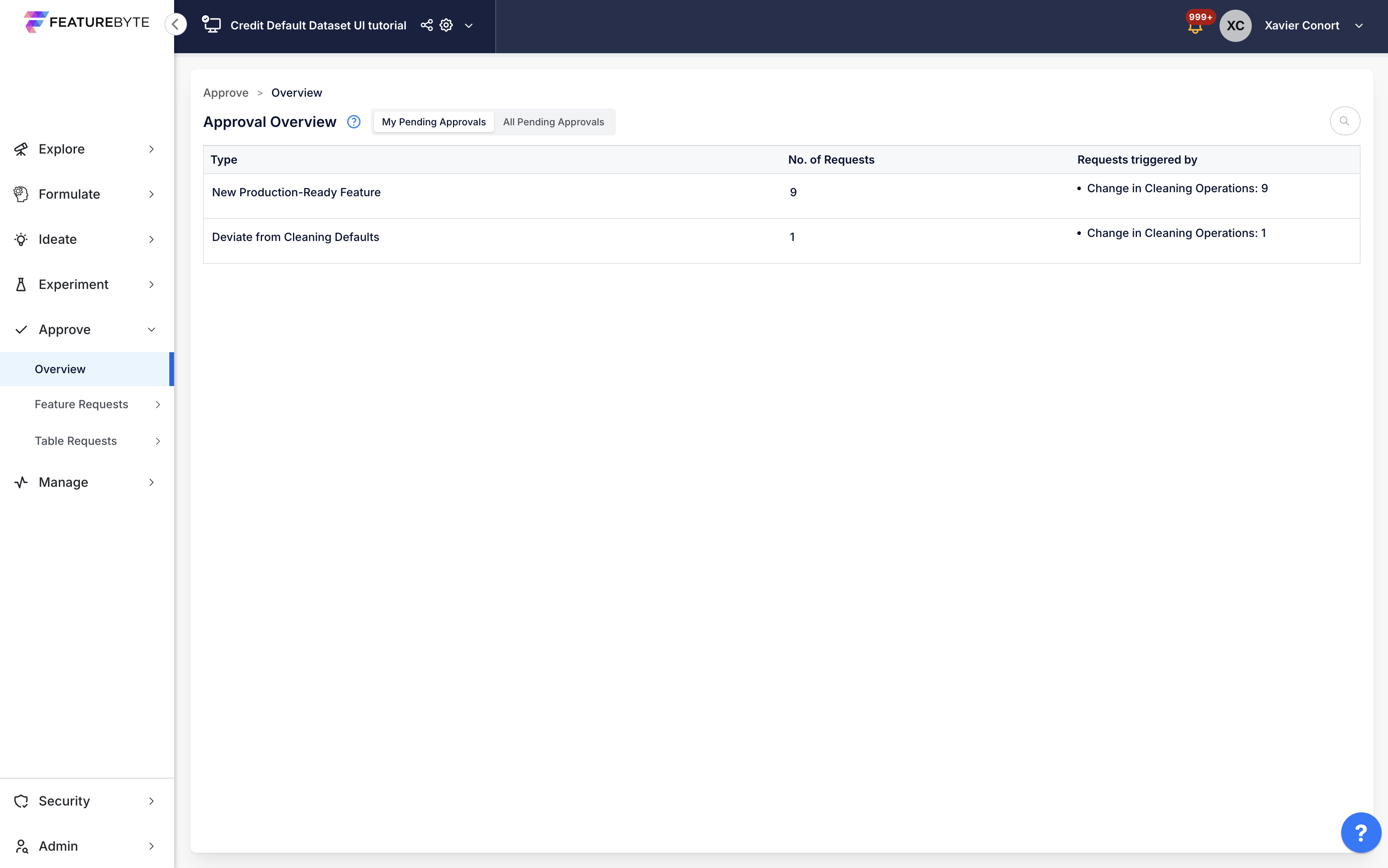Expand the catalog selector dropdown chevron

tap(468, 26)
